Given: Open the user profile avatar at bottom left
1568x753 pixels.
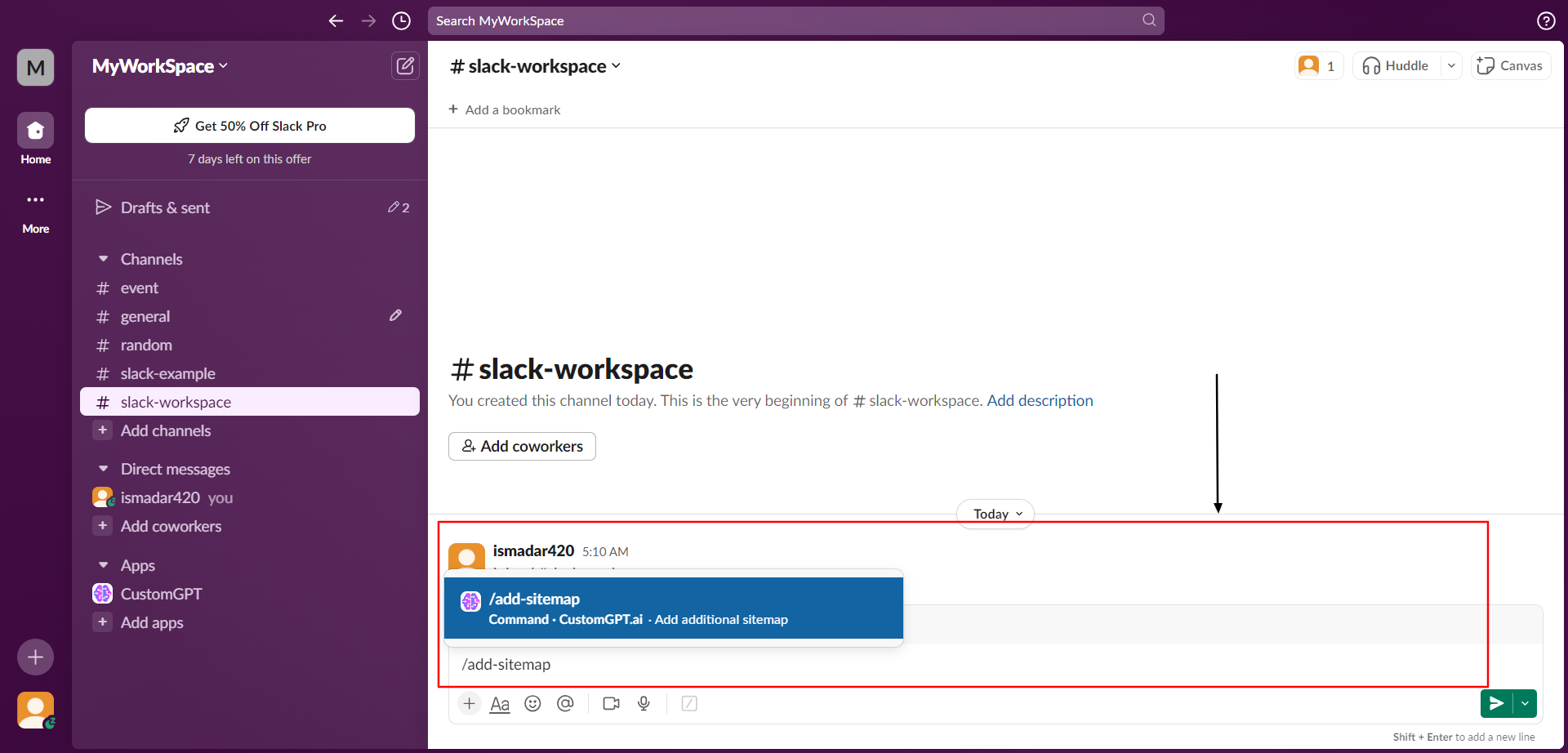Looking at the screenshot, I should [36, 711].
